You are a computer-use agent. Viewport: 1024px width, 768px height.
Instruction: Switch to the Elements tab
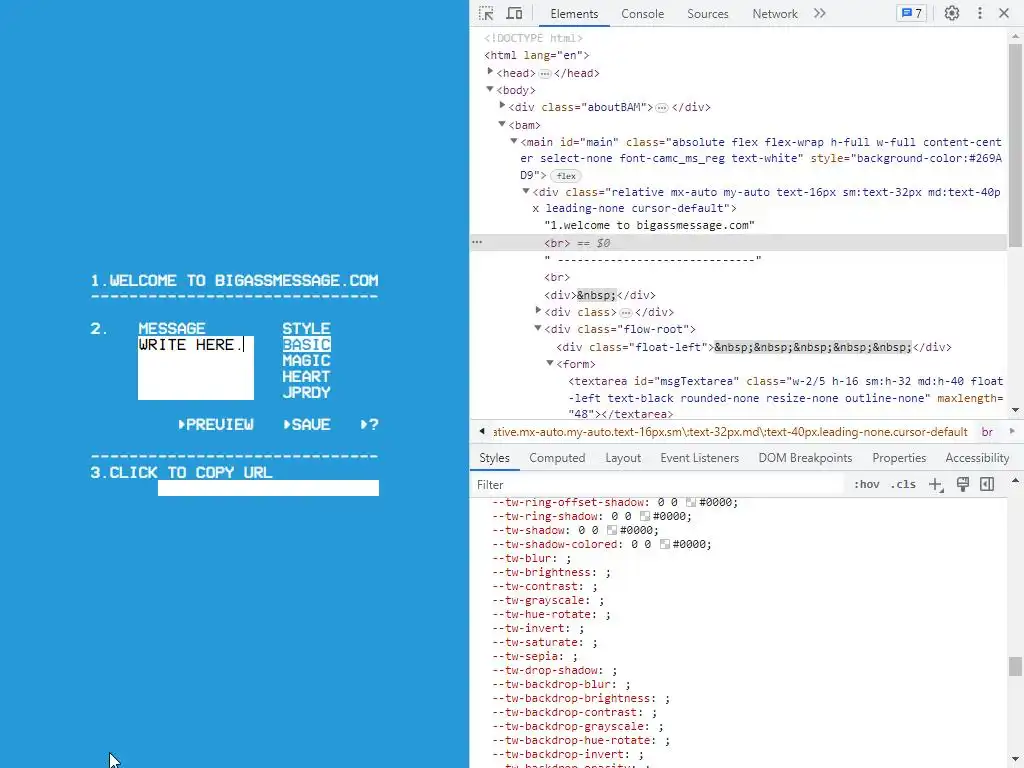pyautogui.click(x=573, y=14)
